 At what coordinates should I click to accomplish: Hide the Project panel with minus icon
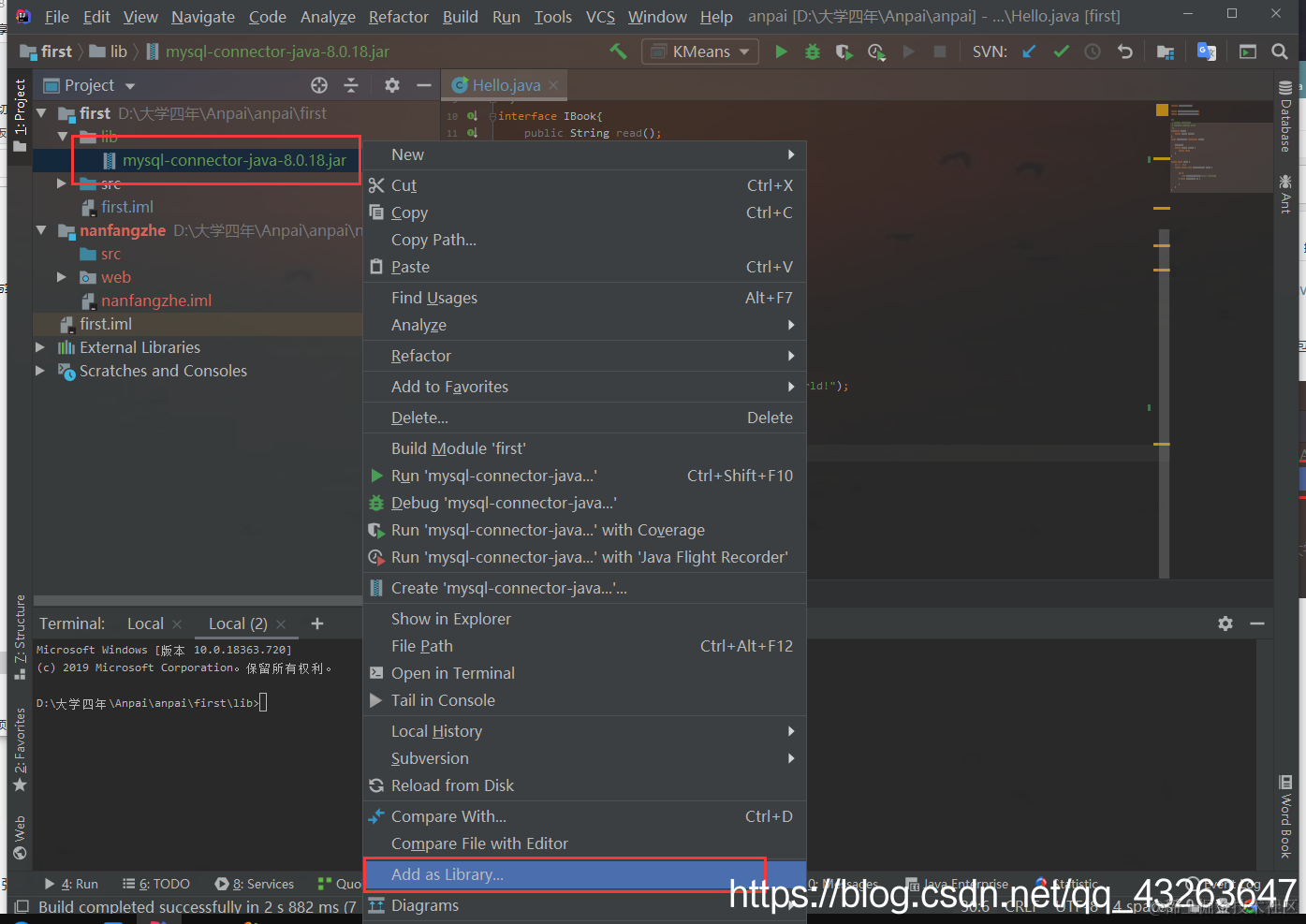click(x=424, y=85)
